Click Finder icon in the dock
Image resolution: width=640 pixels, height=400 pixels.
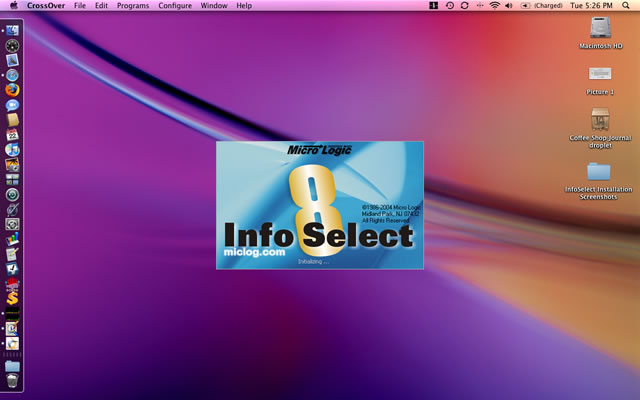pyautogui.click(x=12, y=31)
